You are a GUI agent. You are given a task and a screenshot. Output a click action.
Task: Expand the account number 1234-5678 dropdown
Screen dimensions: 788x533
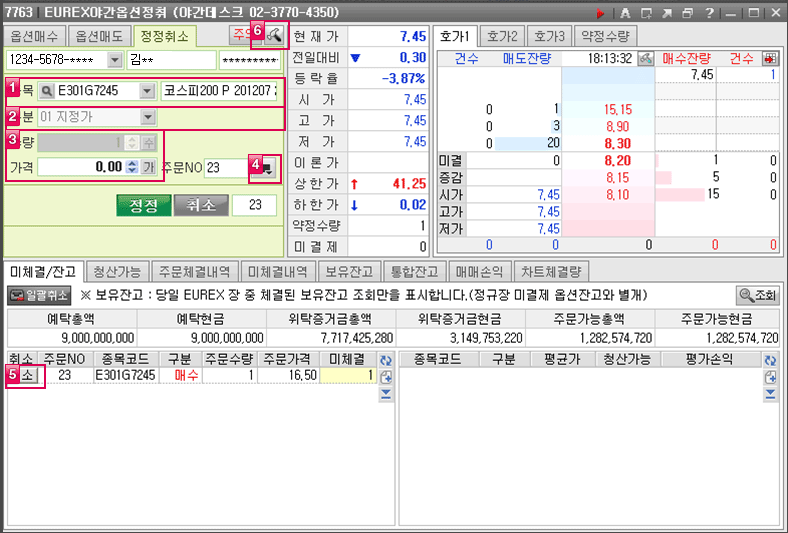113,60
